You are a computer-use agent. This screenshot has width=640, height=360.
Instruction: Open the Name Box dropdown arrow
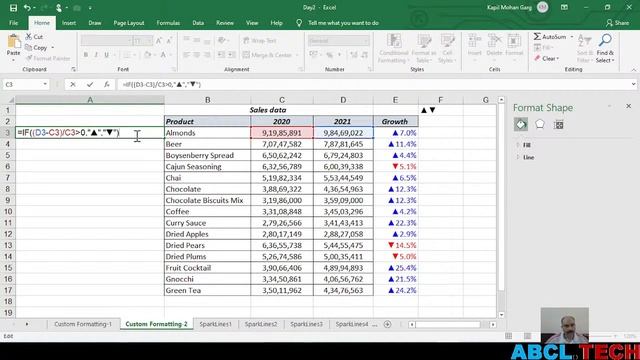[45, 84]
